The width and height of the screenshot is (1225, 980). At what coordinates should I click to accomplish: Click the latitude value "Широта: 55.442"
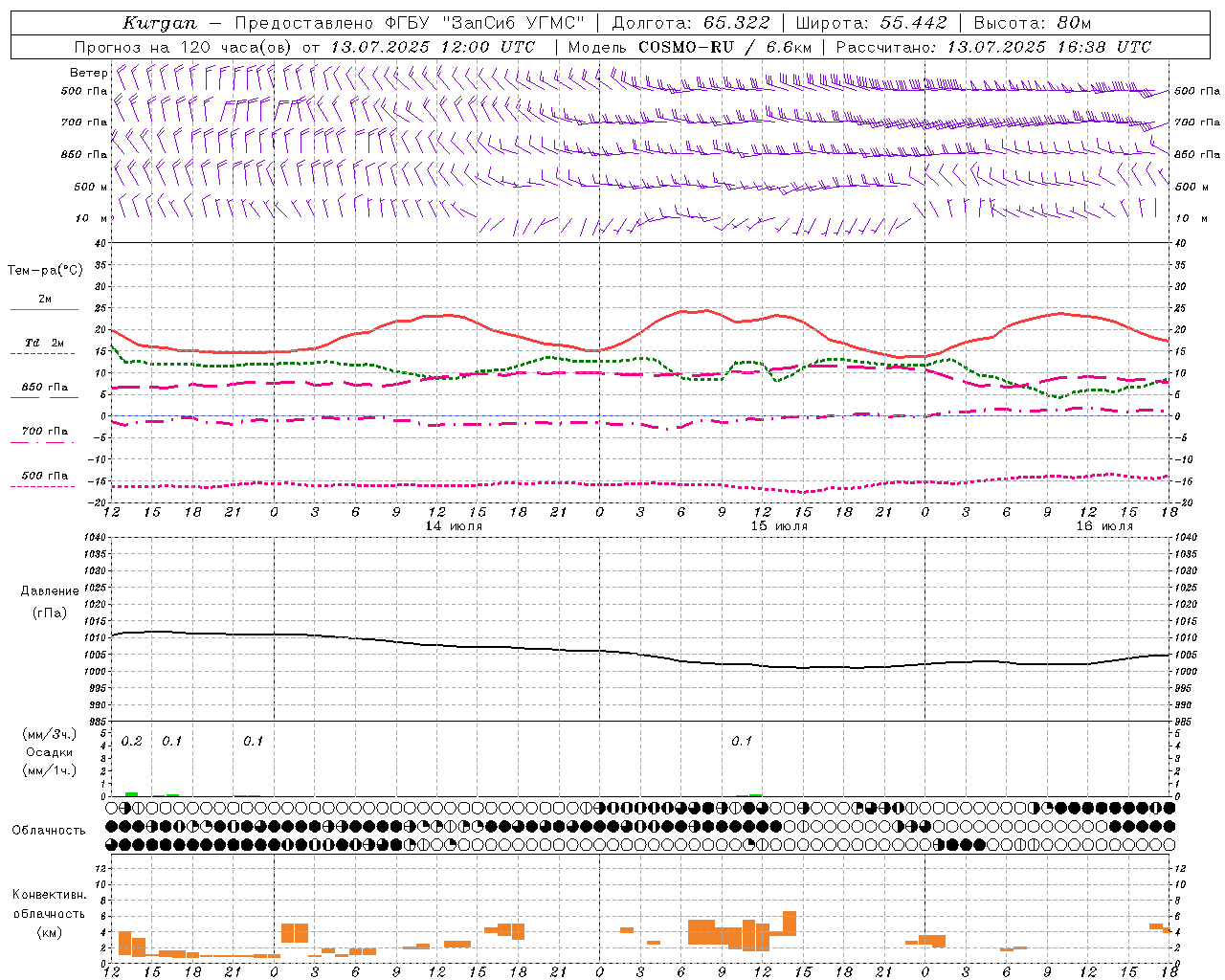tap(871, 23)
